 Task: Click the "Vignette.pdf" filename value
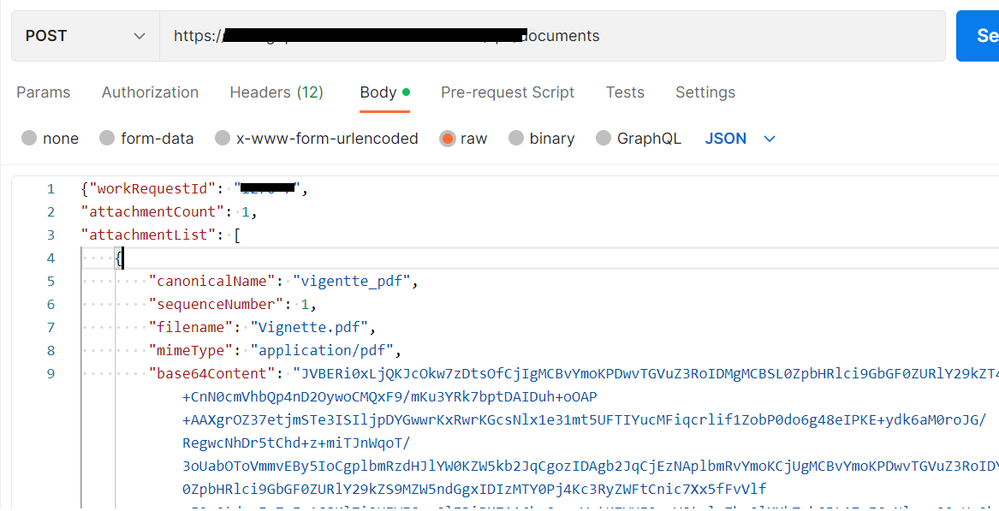tap(311, 327)
